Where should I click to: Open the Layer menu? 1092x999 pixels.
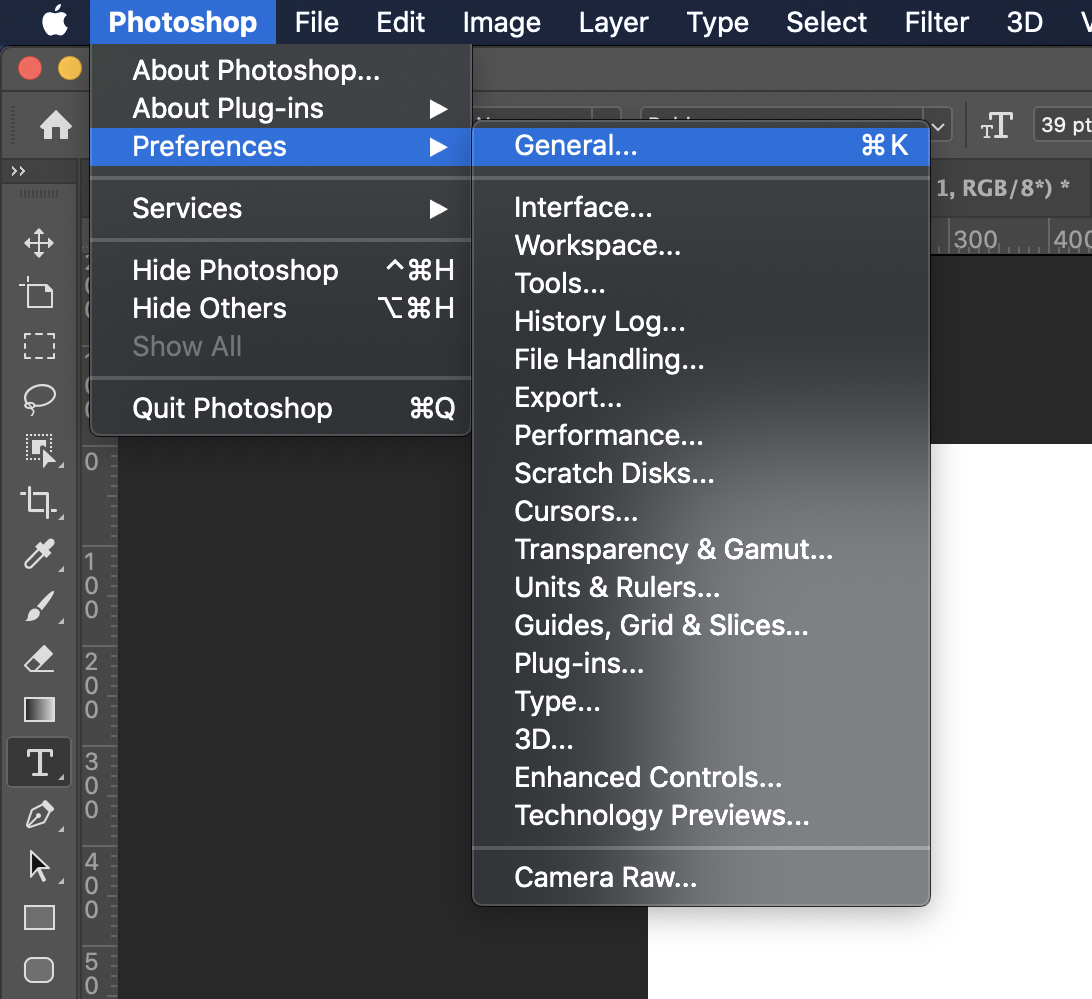pyautogui.click(x=614, y=22)
